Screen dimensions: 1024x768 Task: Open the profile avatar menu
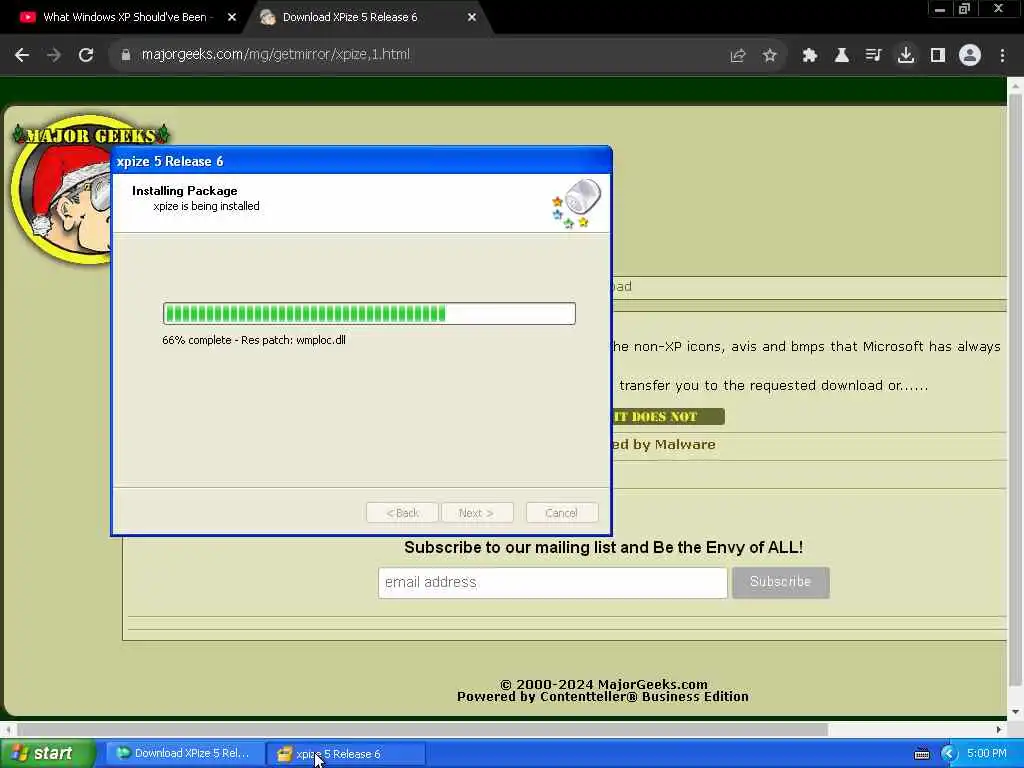coord(970,56)
